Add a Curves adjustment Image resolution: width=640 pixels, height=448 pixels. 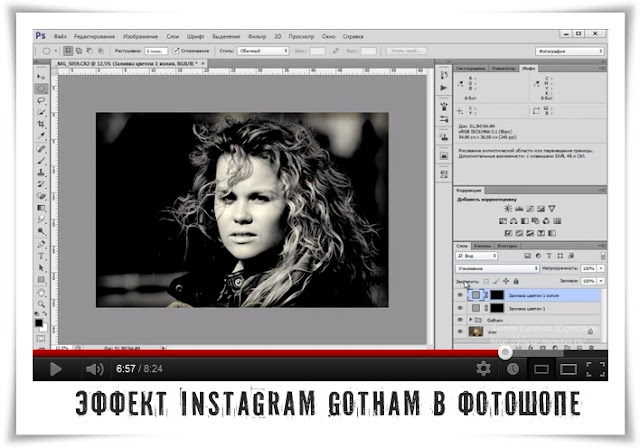click(x=530, y=208)
